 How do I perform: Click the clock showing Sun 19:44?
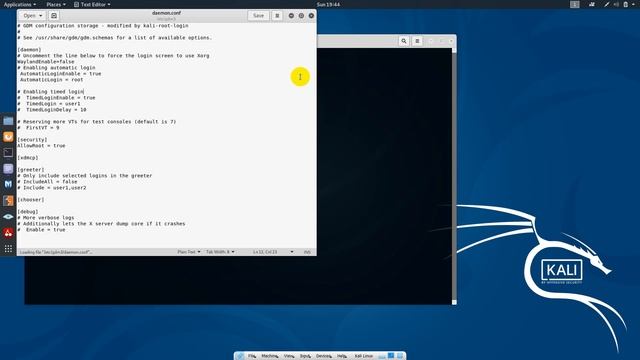[328, 4]
